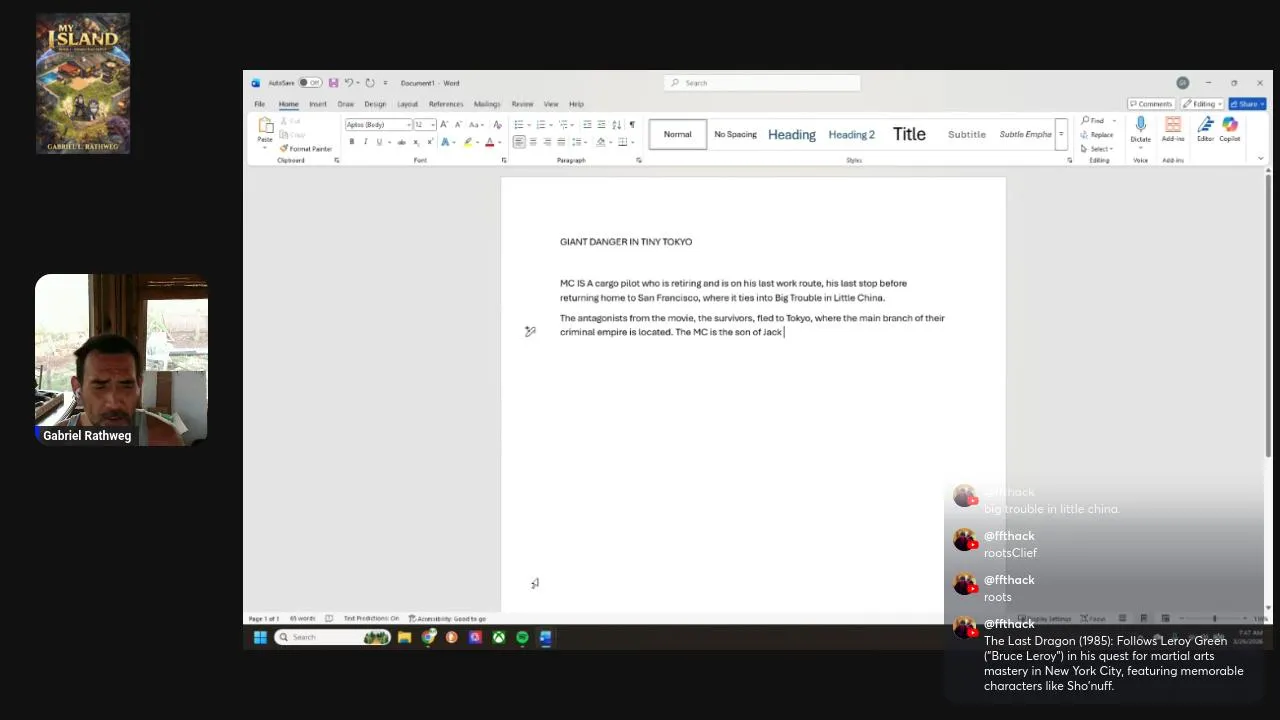Open the Help tab
This screenshot has width=1280, height=720.
(576, 104)
